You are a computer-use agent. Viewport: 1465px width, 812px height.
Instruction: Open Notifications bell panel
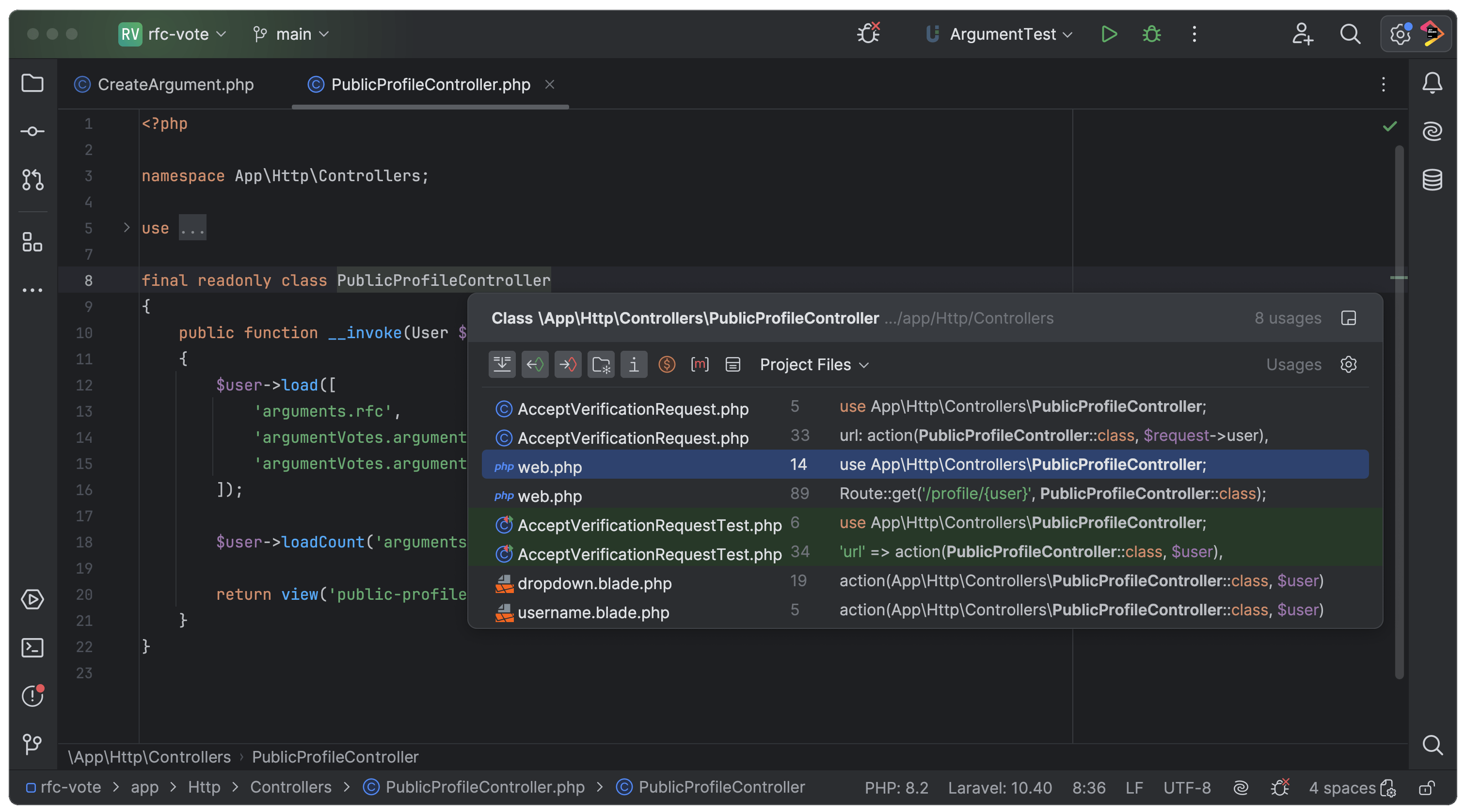pos(1432,83)
